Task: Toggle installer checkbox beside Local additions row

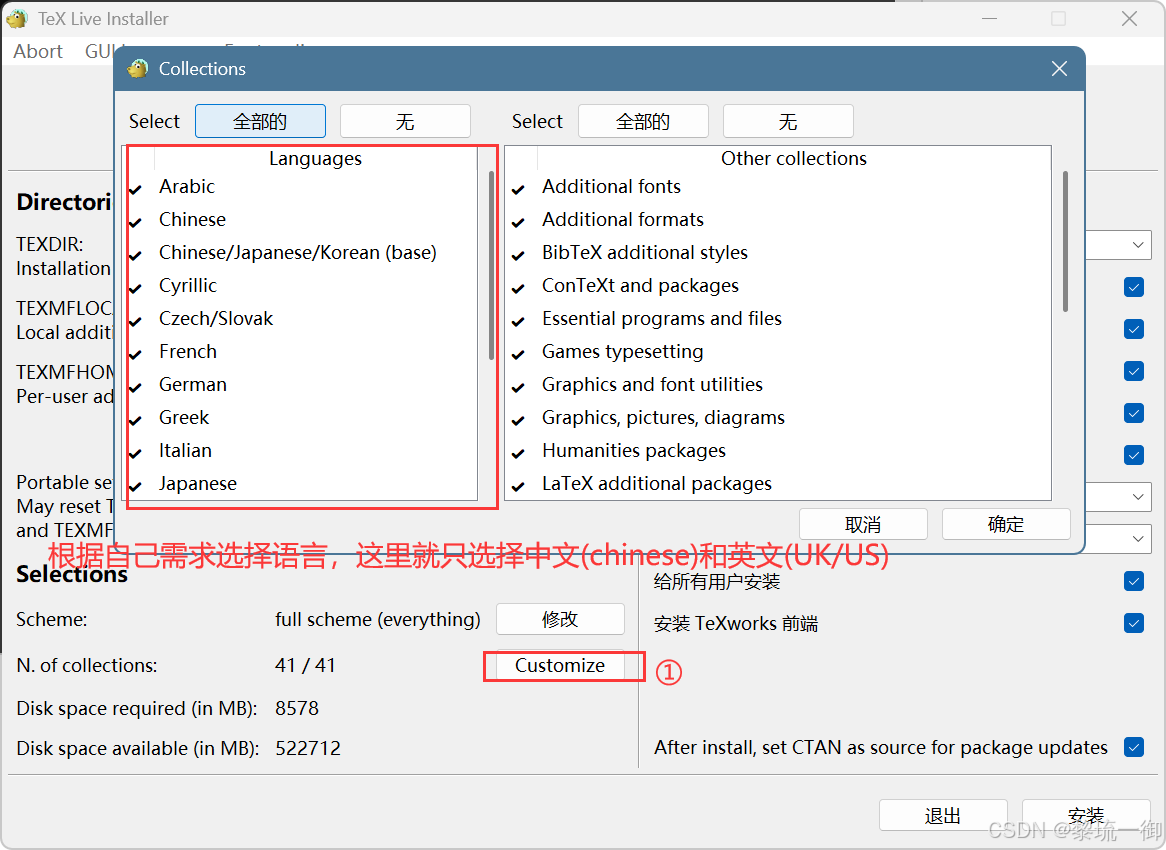Action: [x=1134, y=329]
